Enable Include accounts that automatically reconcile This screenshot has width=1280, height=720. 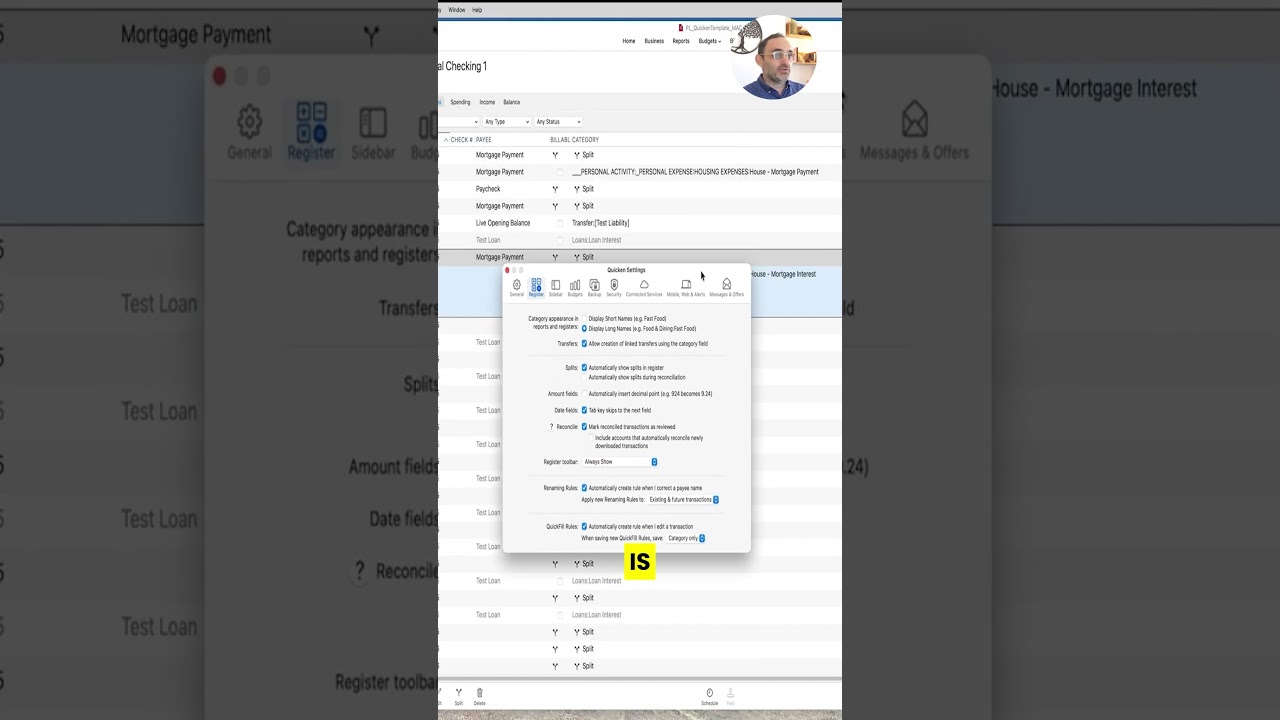[591, 438]
